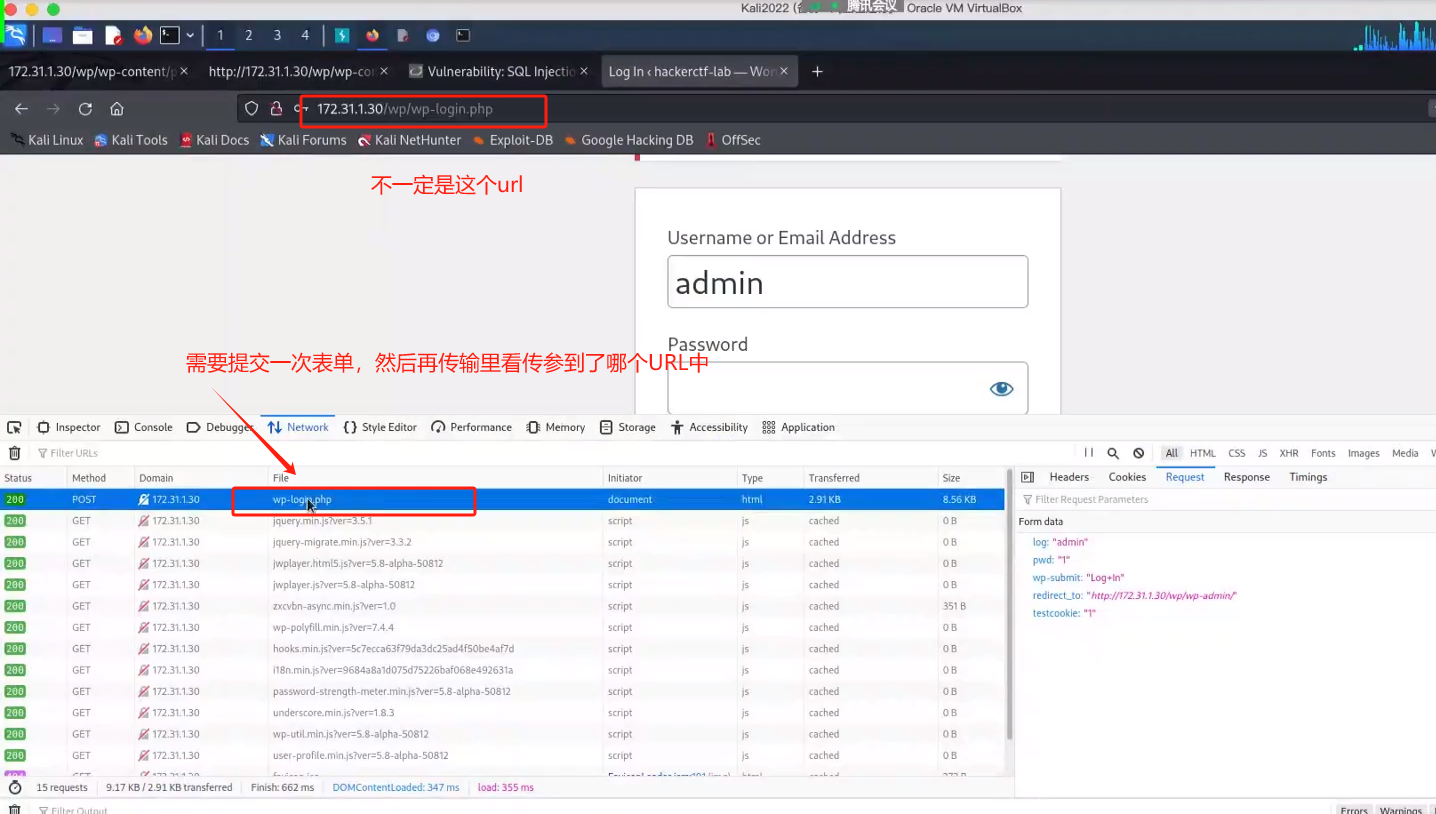
Task: Filter requests by CSS type
Action: pos(1237,453)
